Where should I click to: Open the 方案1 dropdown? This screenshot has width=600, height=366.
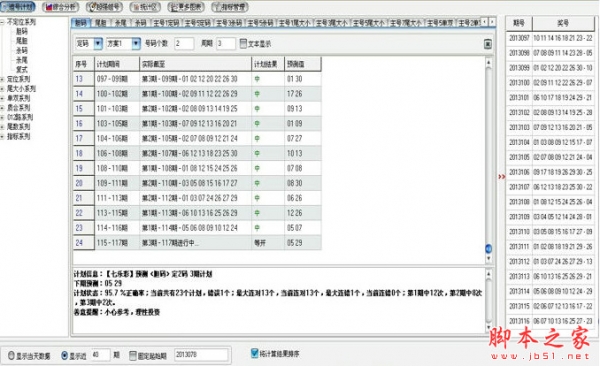[x=136, y=44]
